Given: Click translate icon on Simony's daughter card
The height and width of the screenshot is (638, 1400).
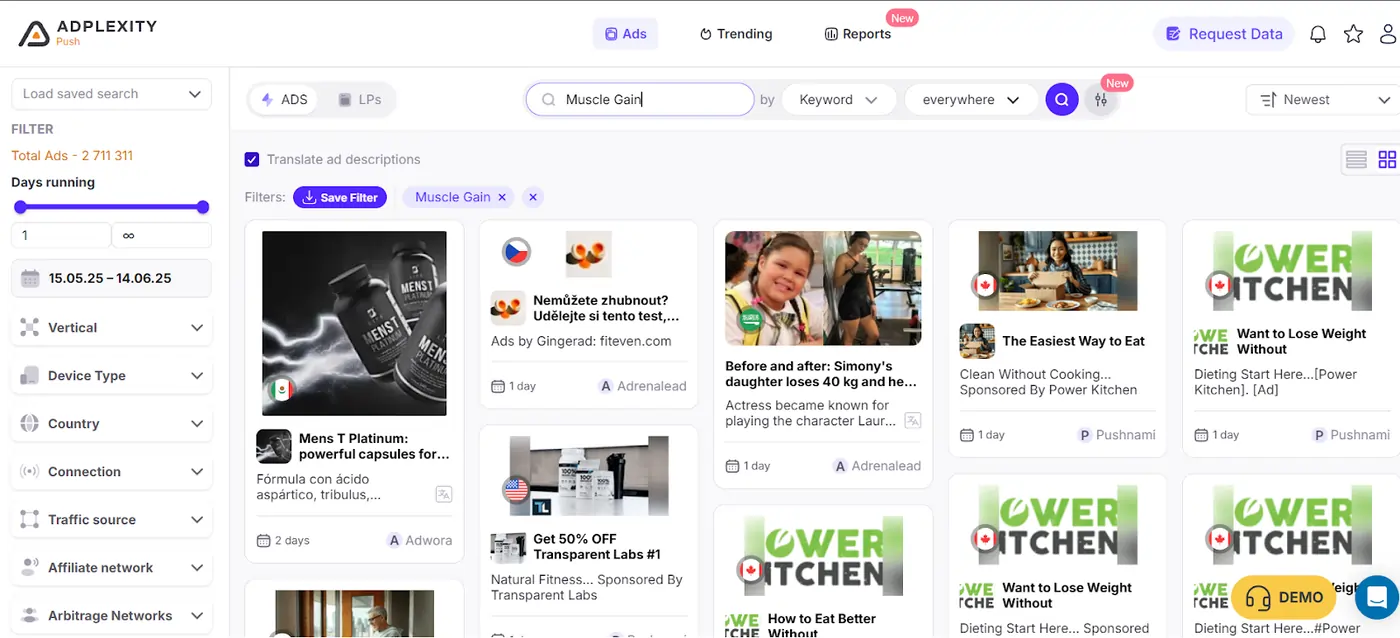Looking at the screenshot, I should click(x=912, y=421).
